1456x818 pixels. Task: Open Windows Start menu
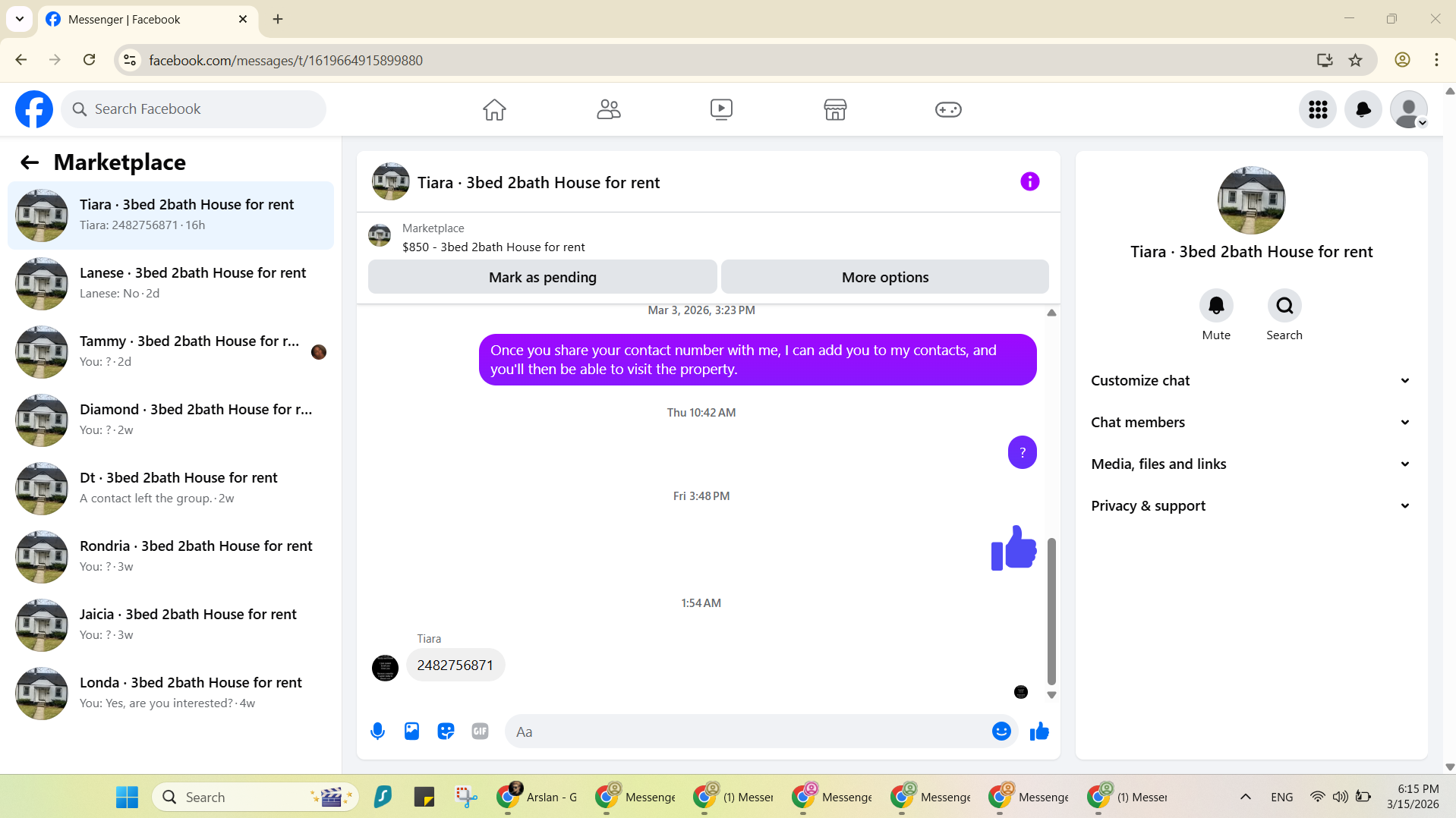click(127, 797)
